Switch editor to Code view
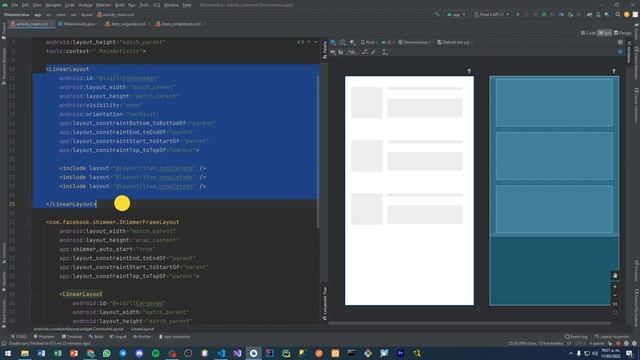The height and width of the screenshot is (360, 640). [x=588, y=33]
